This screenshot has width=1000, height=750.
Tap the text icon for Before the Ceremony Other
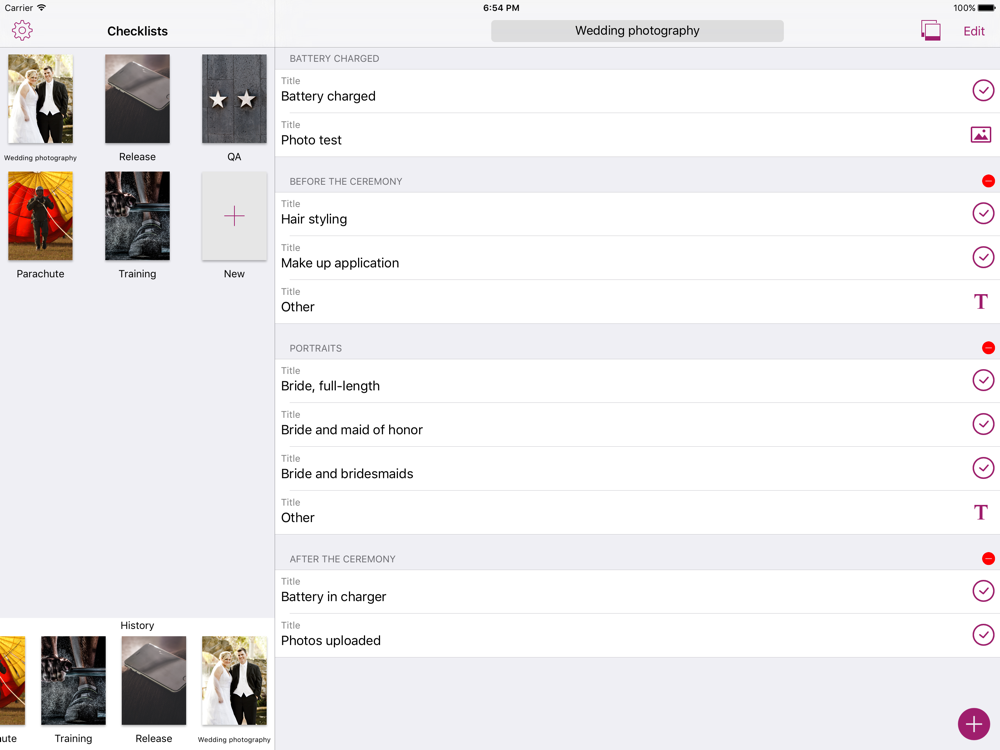(981, 301)
